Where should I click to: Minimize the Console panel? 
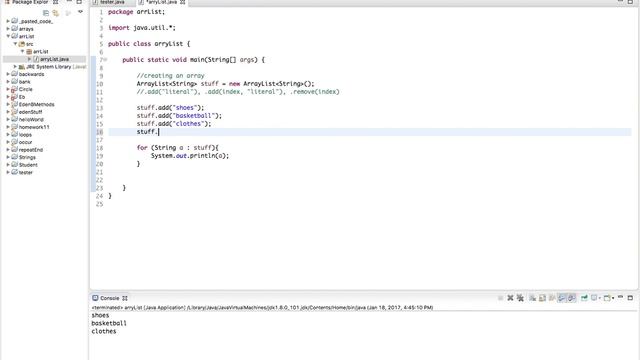[620, 297]
